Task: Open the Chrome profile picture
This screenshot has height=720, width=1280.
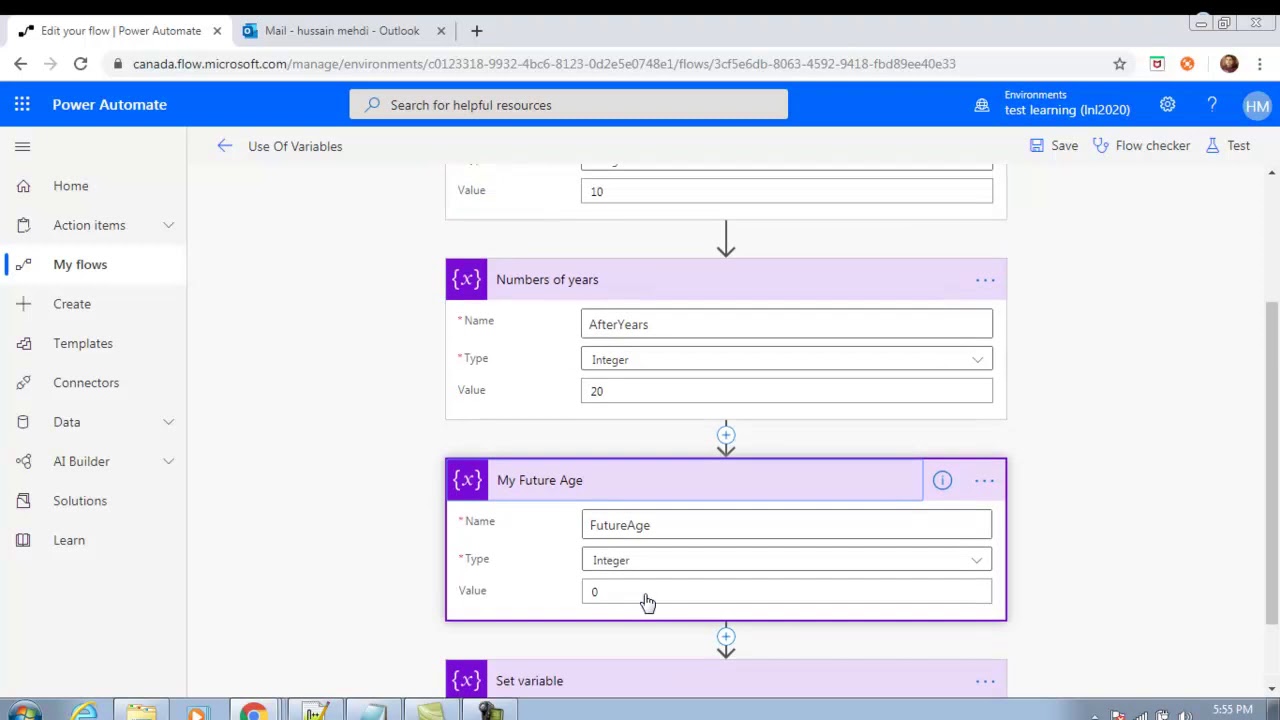Action: [x=1229, y=64]
